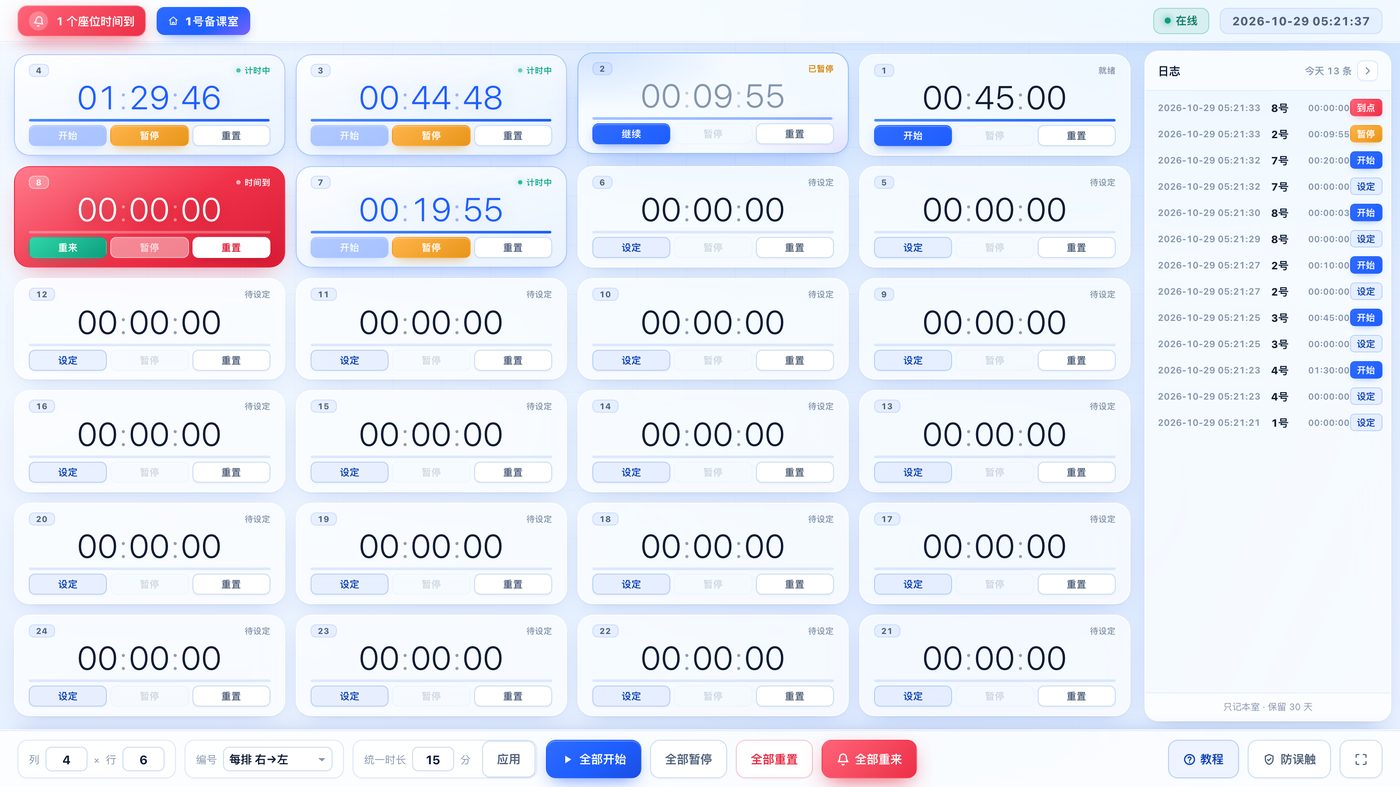Collapse the 日志 panel with the chevron
This screenshot has height=787, width=1400.
tap(1369, 71)
